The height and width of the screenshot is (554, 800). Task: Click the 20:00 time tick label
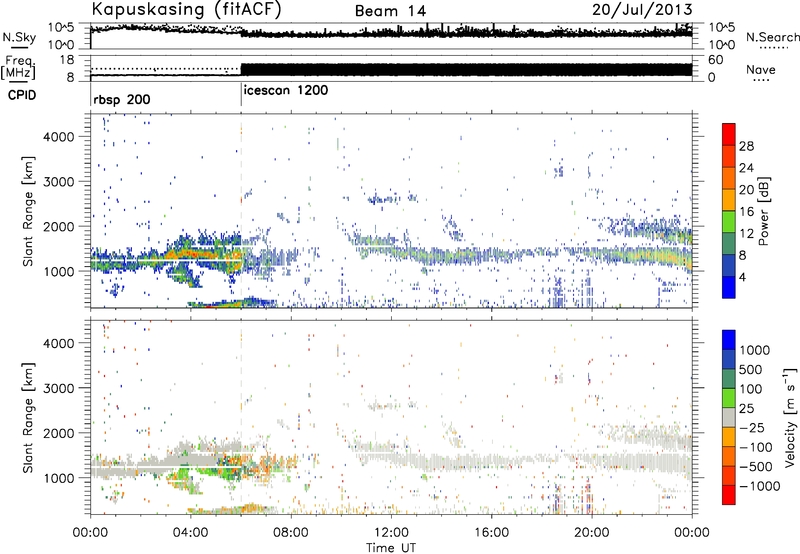click(x=592, y=533)
